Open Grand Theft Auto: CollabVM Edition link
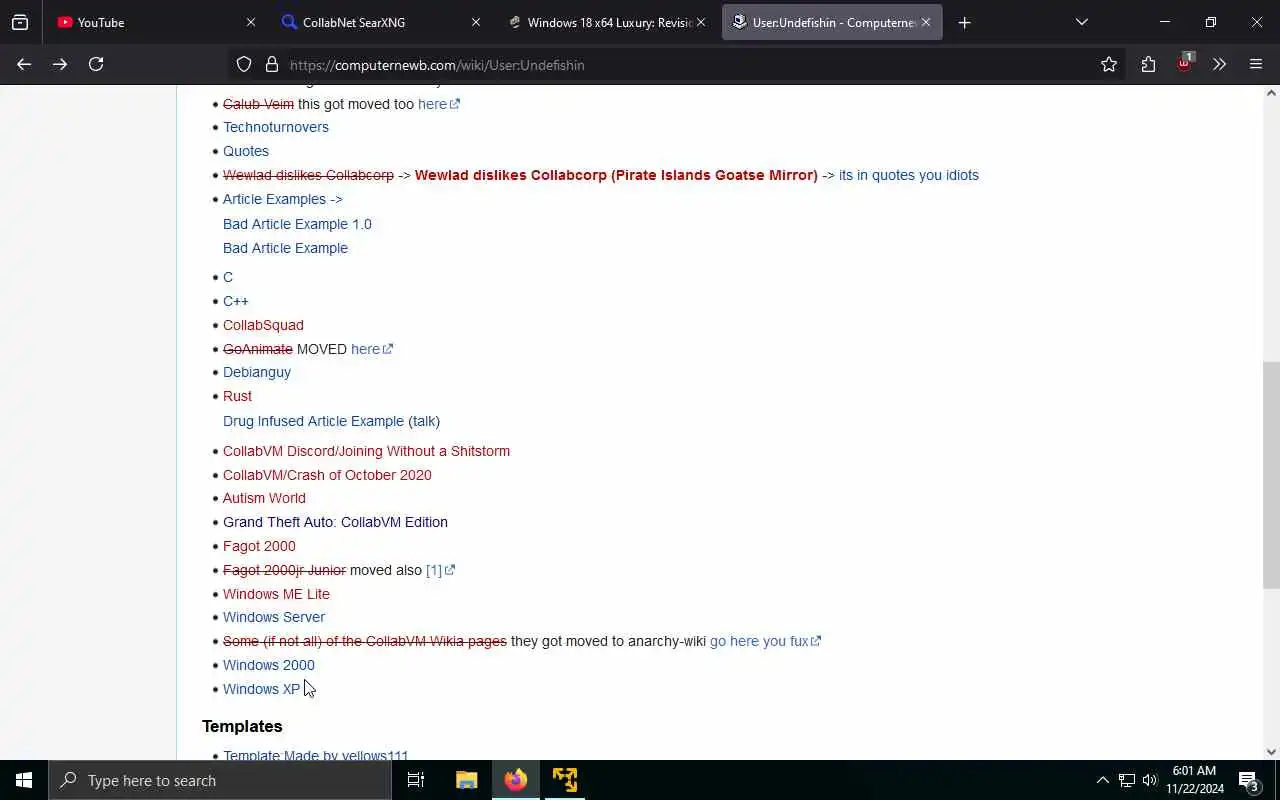 [x=335, y=522]
